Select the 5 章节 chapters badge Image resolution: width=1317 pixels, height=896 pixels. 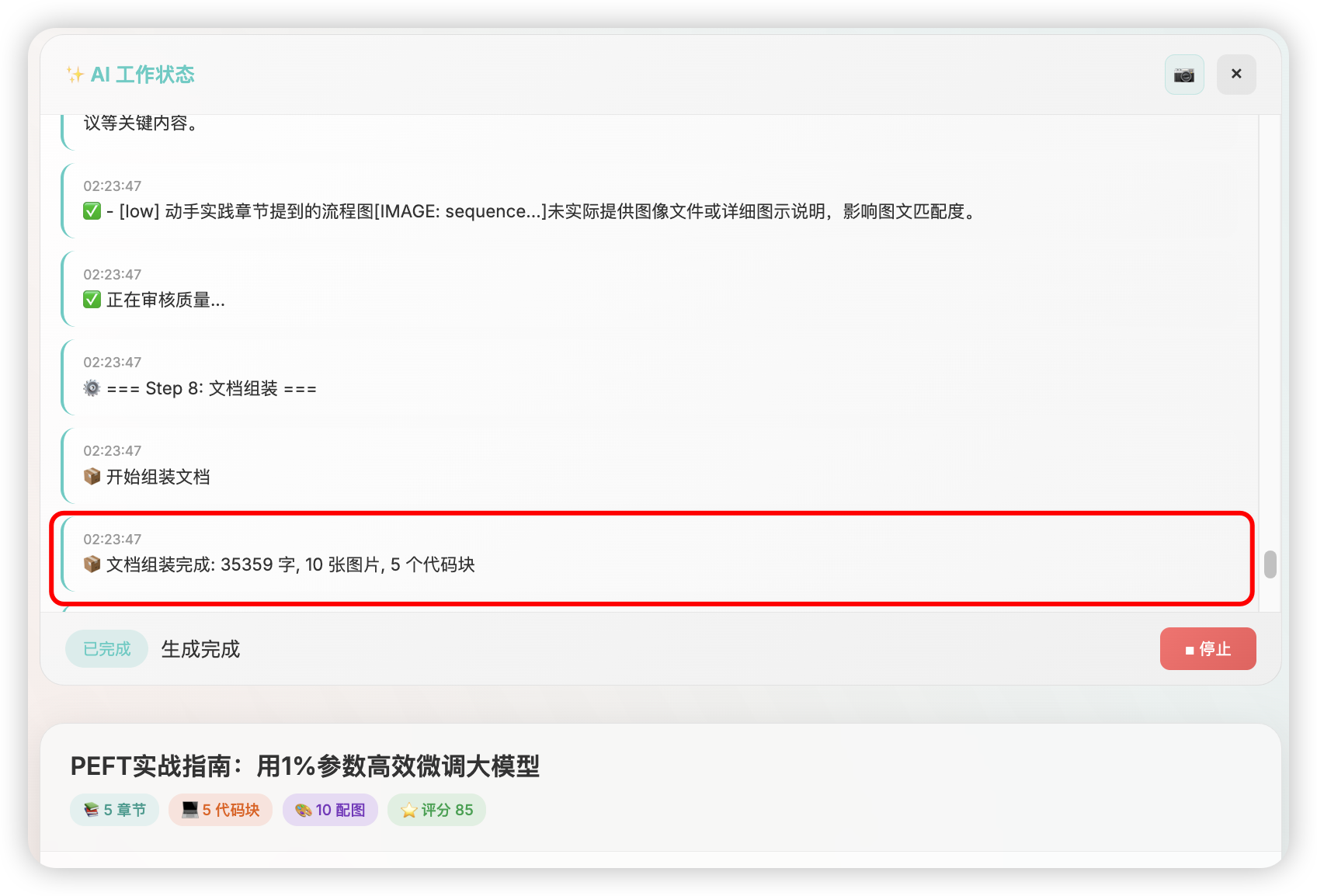[x=115, y=810]
